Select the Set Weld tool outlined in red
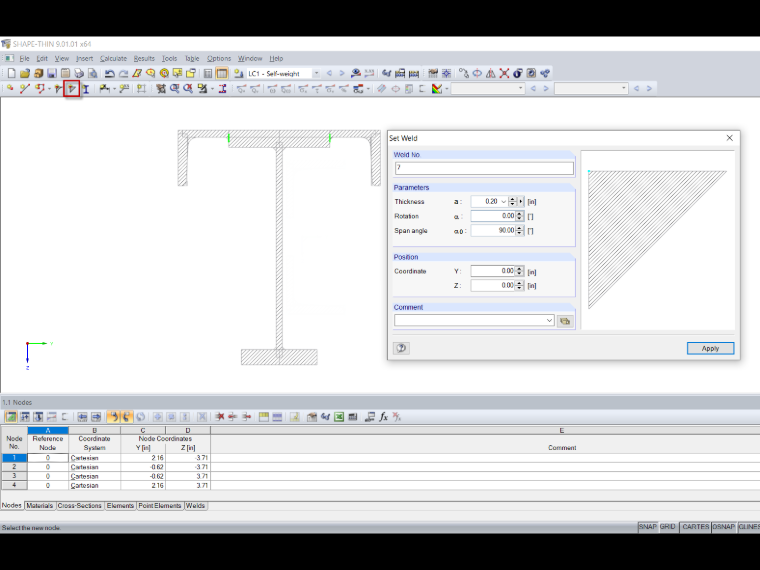Screen dimensions: 760x570 (72, 88)
